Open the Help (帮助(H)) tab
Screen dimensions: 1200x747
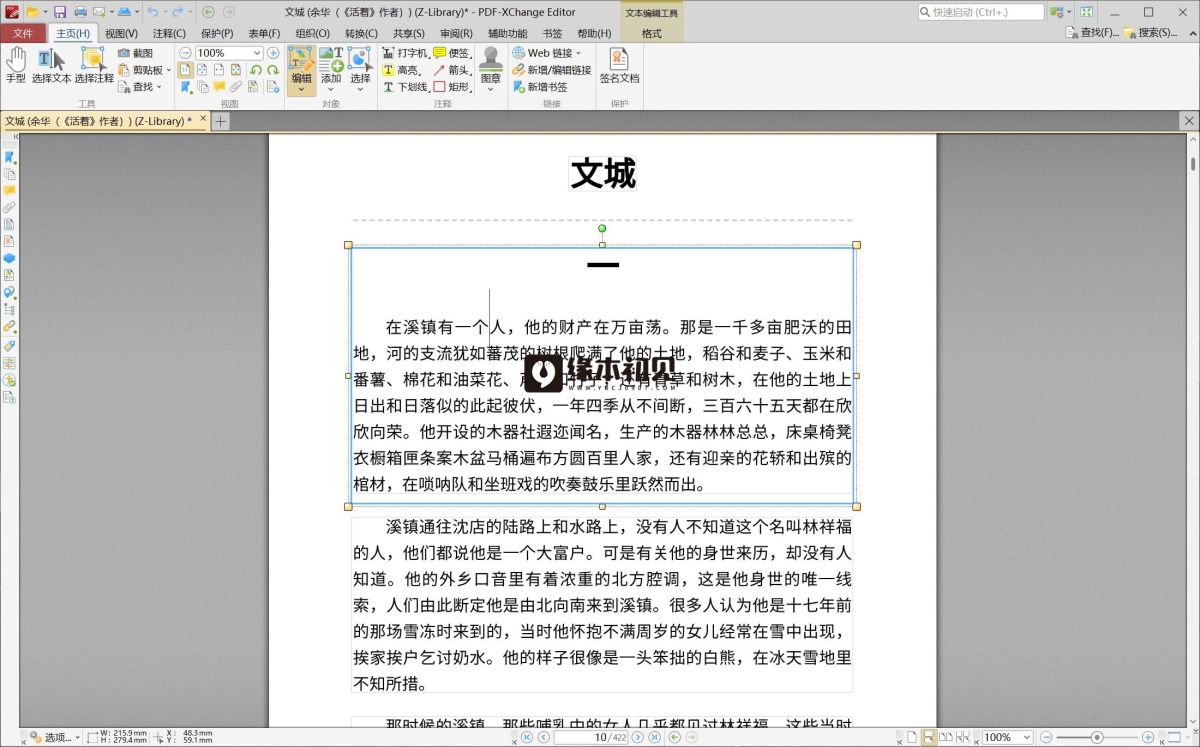(x=594, y=33)
